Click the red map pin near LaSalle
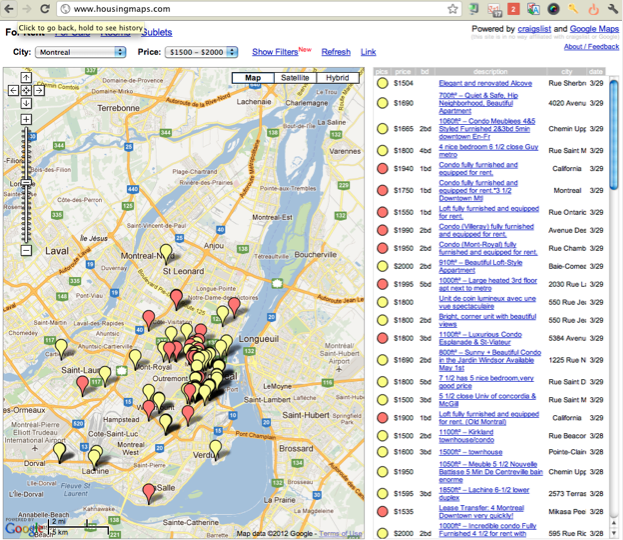Image resolution: width=623 pixels, height=540 pixels. tap(149, 494)
